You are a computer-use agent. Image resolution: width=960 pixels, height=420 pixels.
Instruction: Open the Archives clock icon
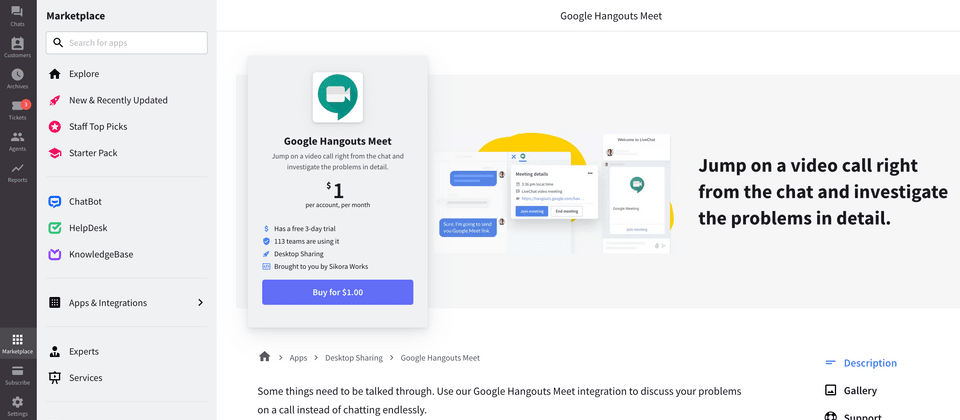[x=17, y=74]
